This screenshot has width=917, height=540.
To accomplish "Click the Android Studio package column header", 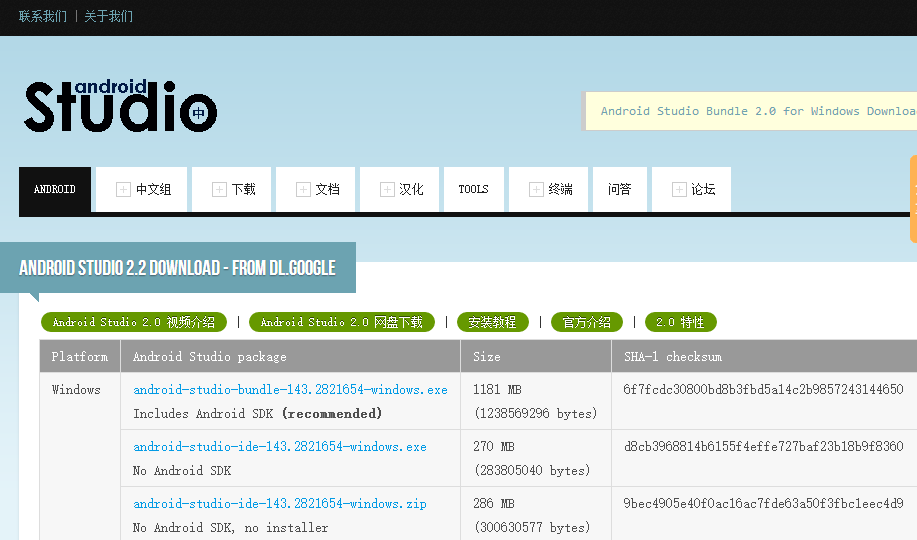I will point(290,356).
